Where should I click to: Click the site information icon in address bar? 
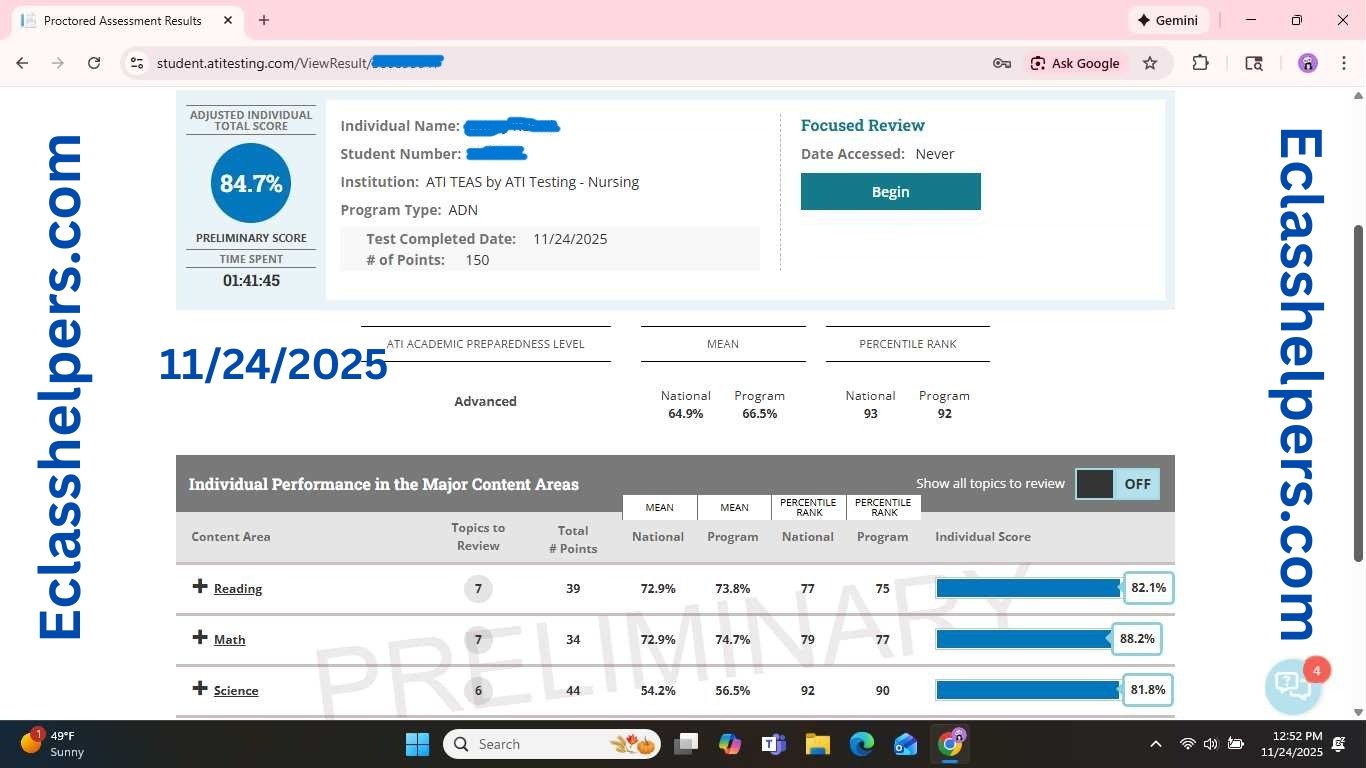(137, 63)
